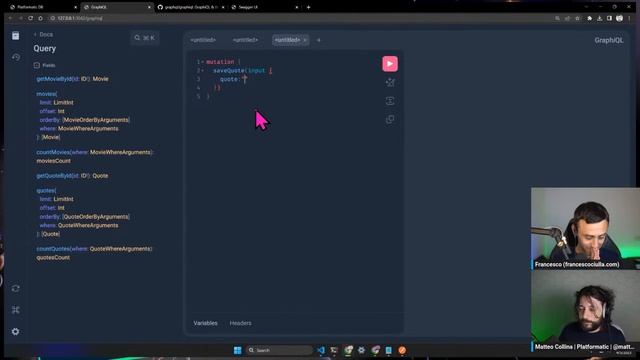
Task: Switch to the second untitled query tab
Action: coord(245,40)
